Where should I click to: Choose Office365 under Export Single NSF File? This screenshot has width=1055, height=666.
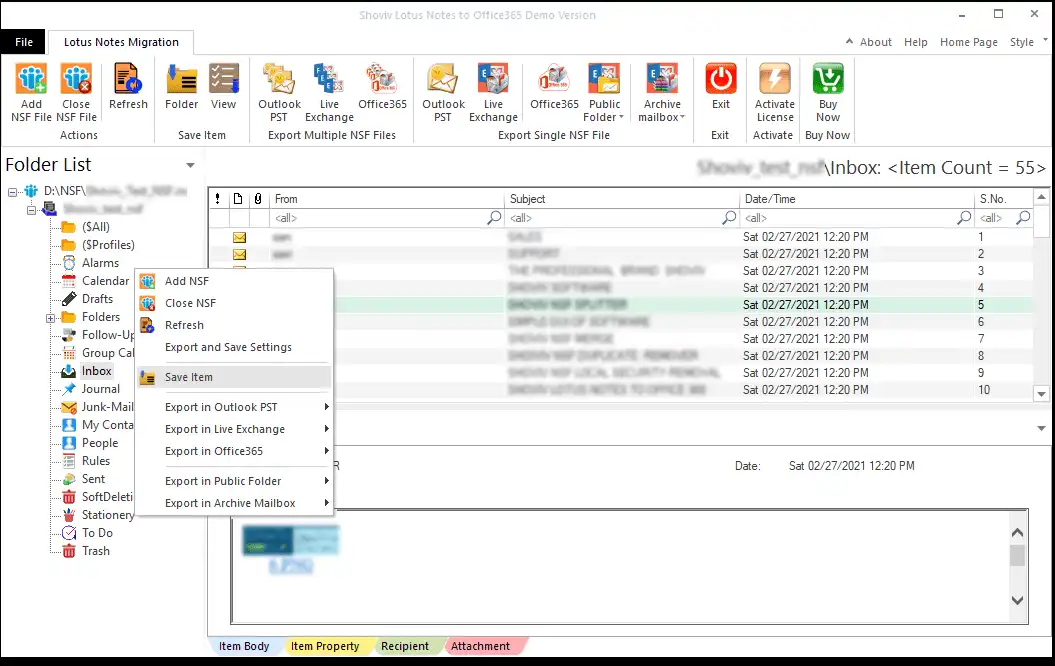coord(554,86)
